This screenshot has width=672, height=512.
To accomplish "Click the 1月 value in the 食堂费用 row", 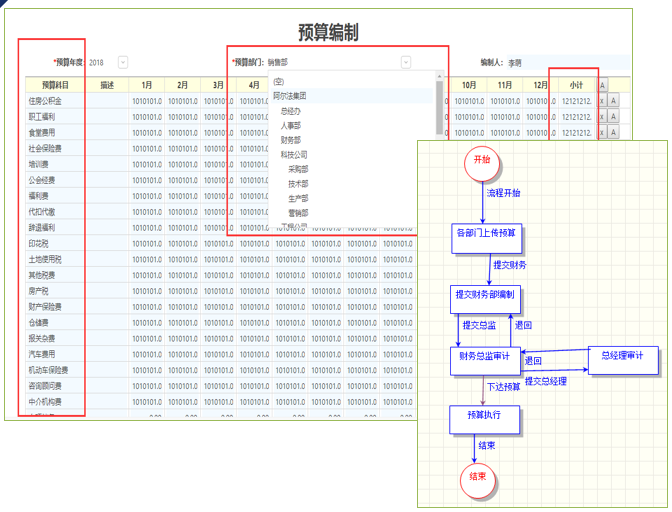I will click(147, 132).
